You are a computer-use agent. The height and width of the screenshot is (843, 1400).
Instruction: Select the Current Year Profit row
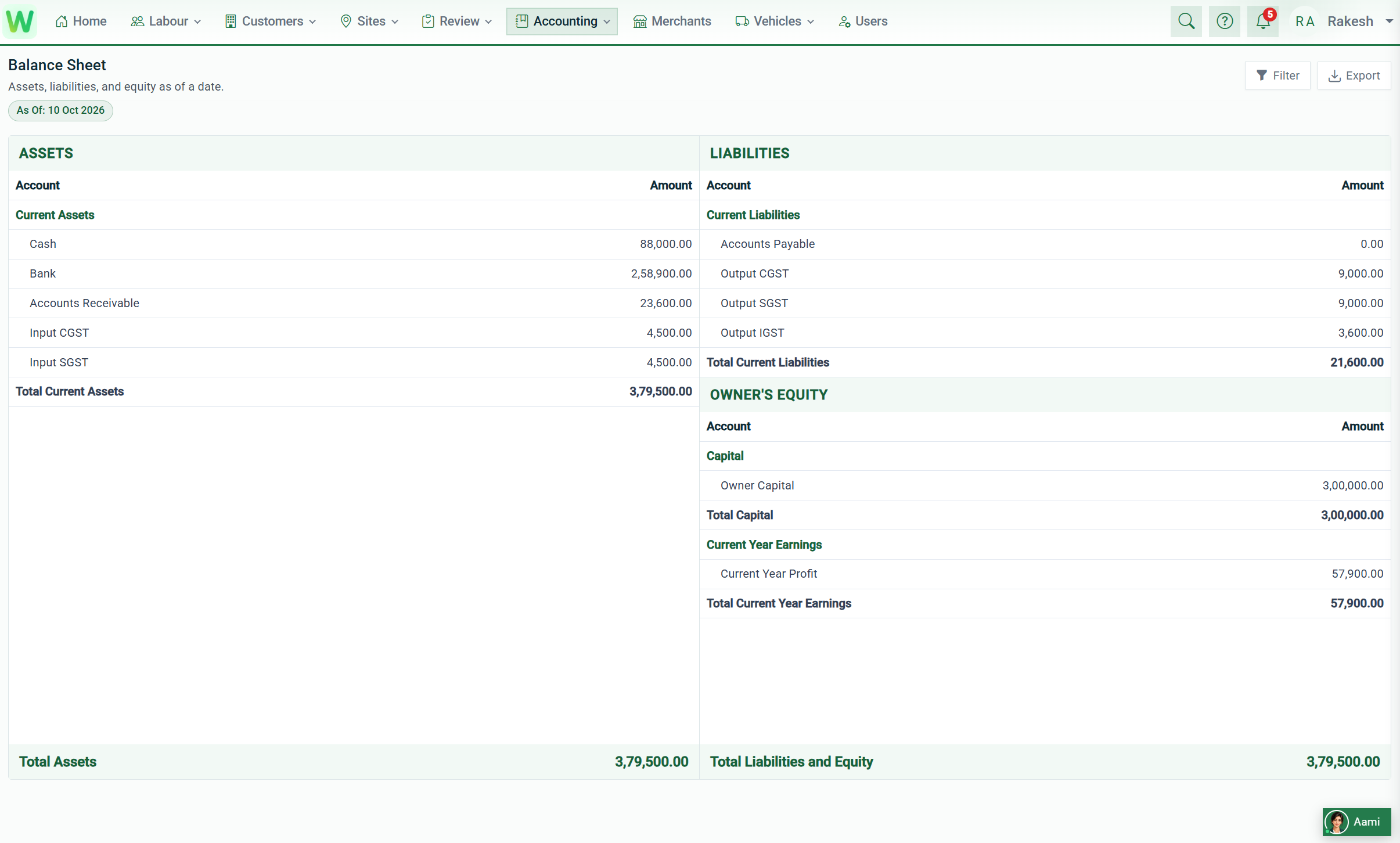pyautogui.click(x=1045, y=574)
